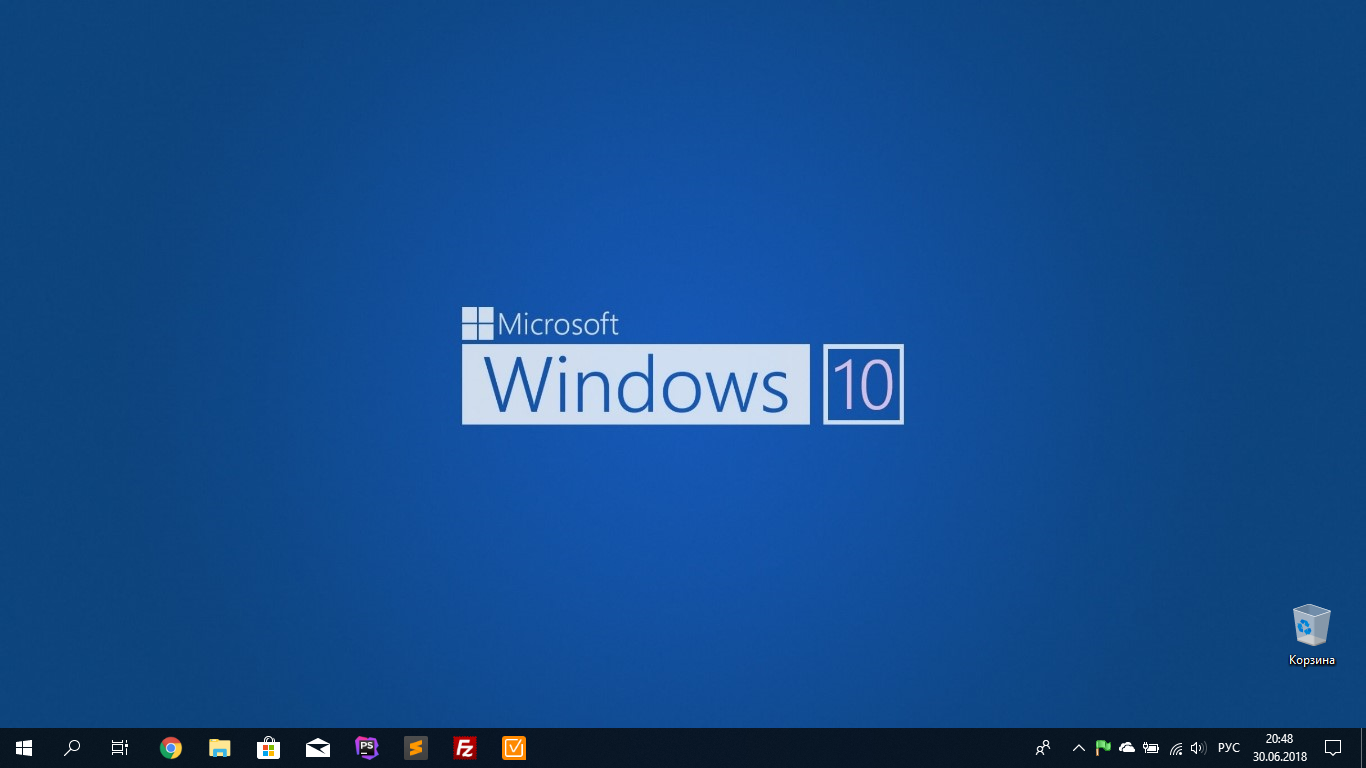
Task: Open the Wi-Fi network tray icon
Action: [1176, 748]
